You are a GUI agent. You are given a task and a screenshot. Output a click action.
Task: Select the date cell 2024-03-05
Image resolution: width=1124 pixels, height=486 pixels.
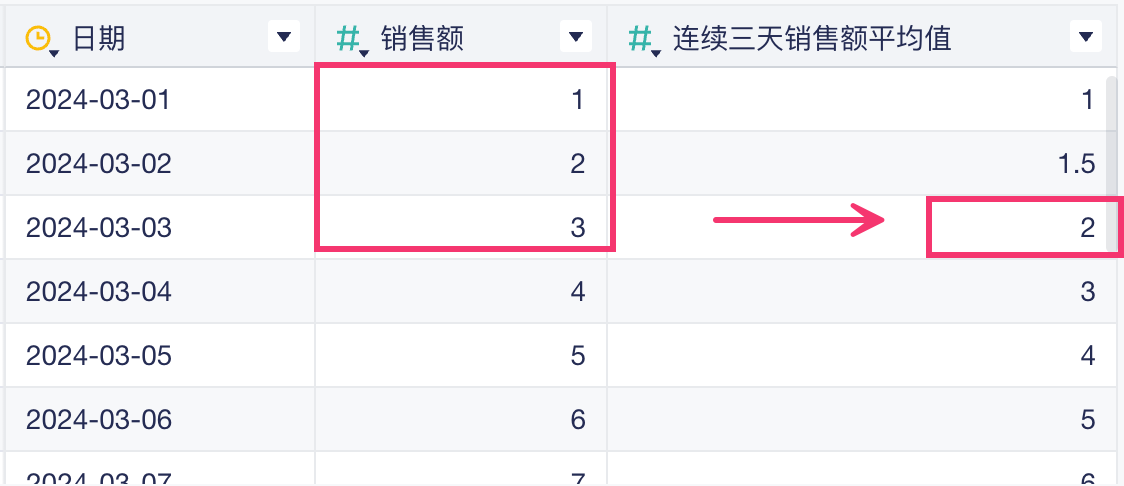click(x=98, y=356)
